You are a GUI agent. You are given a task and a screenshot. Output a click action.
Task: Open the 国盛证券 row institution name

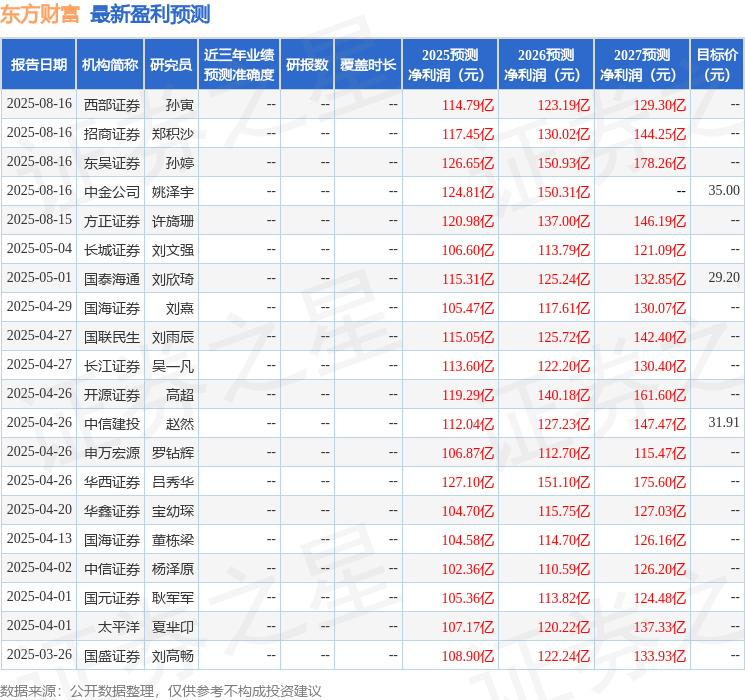(x=112, y=656)
